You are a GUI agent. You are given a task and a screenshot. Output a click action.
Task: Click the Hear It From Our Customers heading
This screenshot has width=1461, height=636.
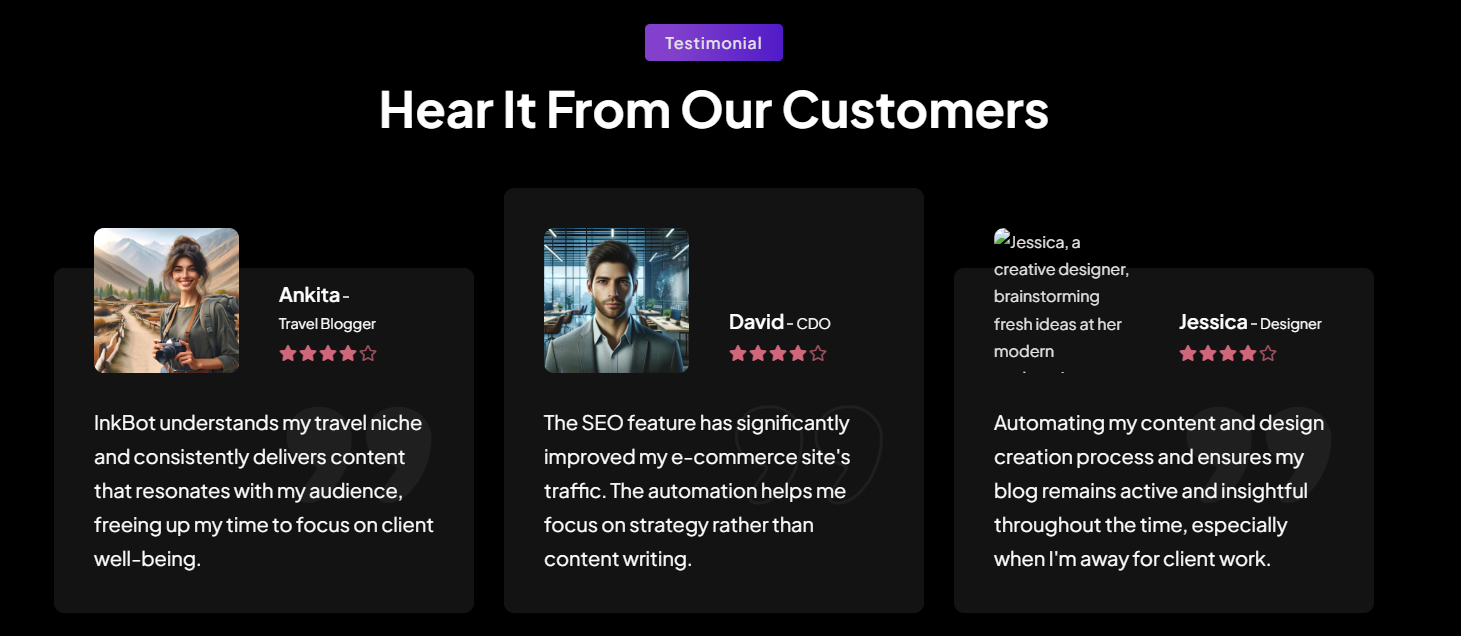714,109
